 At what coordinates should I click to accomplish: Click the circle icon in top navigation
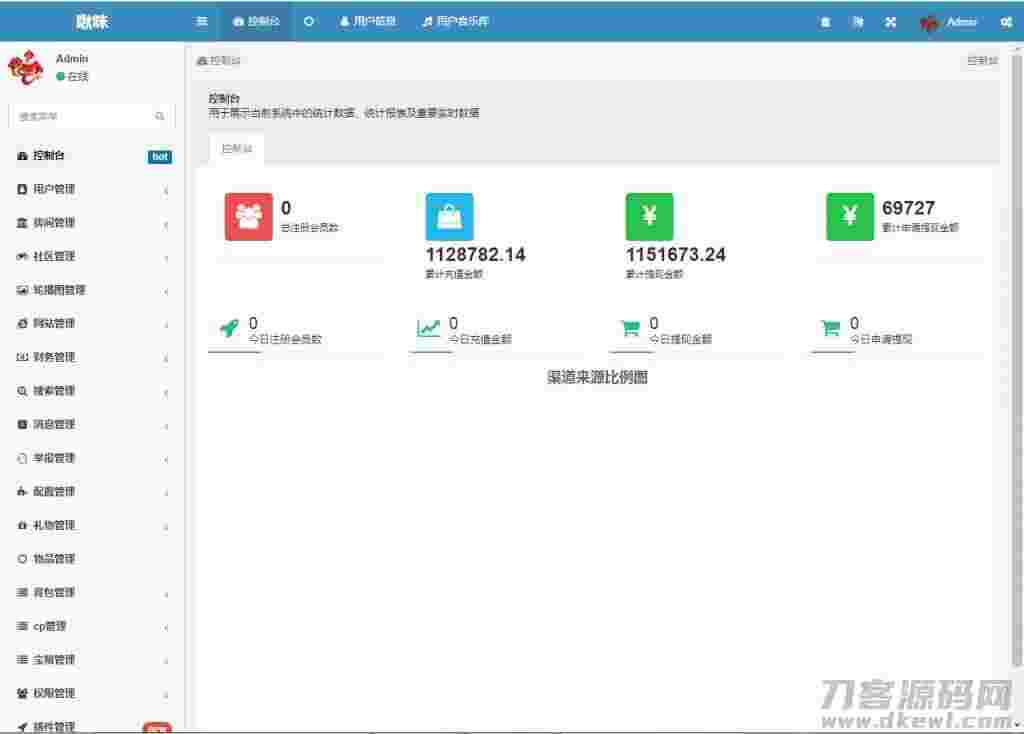point(309,21)
